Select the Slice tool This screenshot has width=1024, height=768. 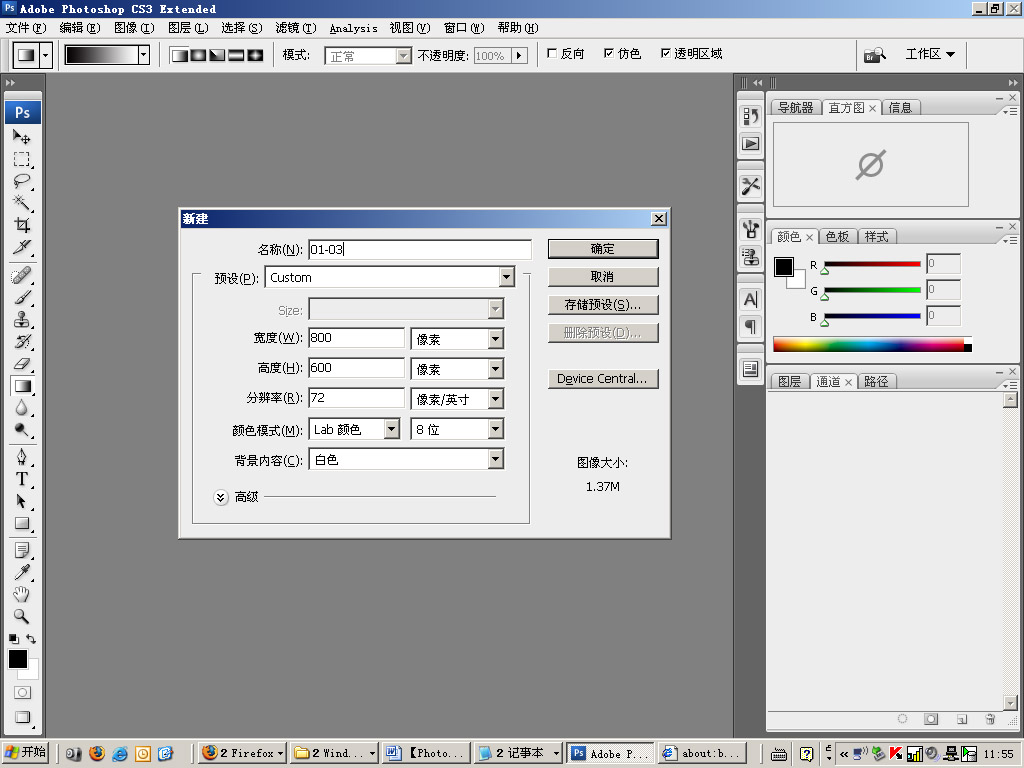pos(22,248)
